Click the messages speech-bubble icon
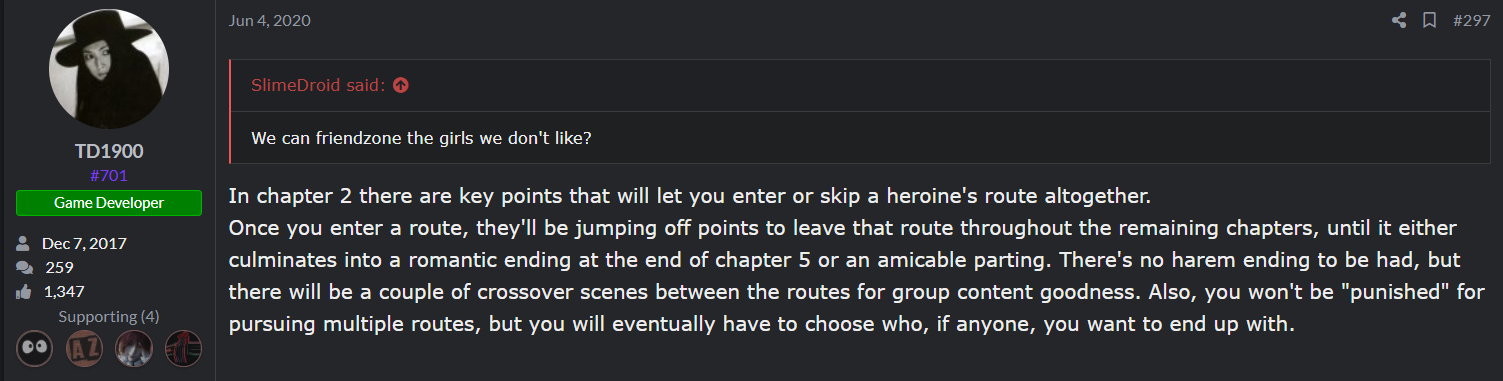 (x=24, y=267)
